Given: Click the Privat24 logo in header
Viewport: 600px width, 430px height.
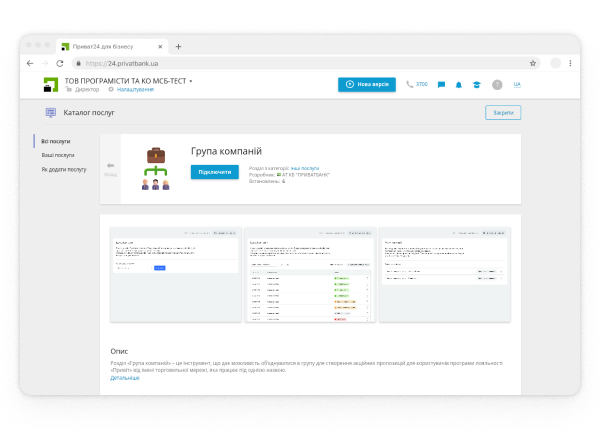Looking at the screenshot, I should pyautogui.click(x=50, y=84).
